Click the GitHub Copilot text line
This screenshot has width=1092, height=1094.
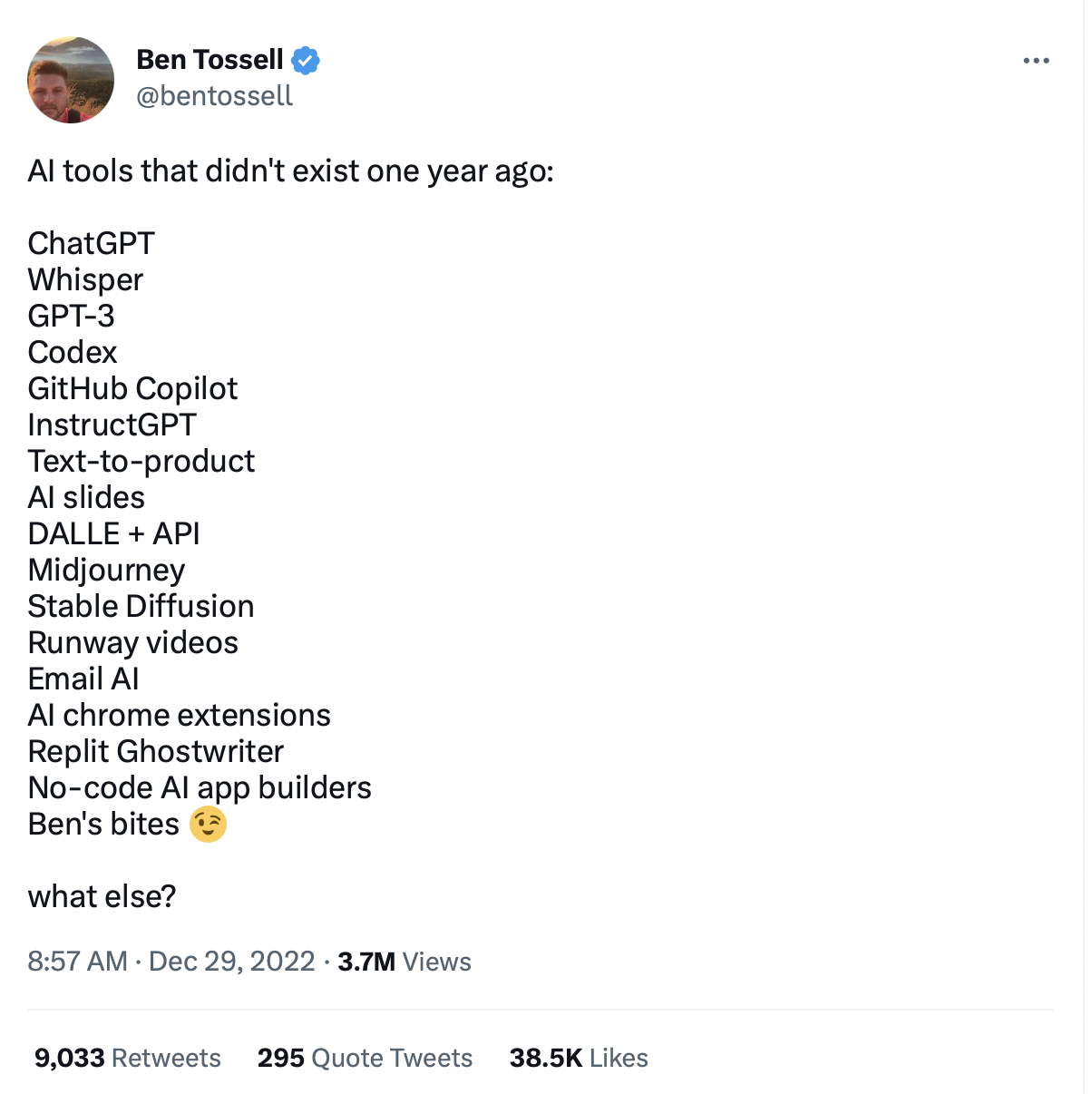pos(132,388)
